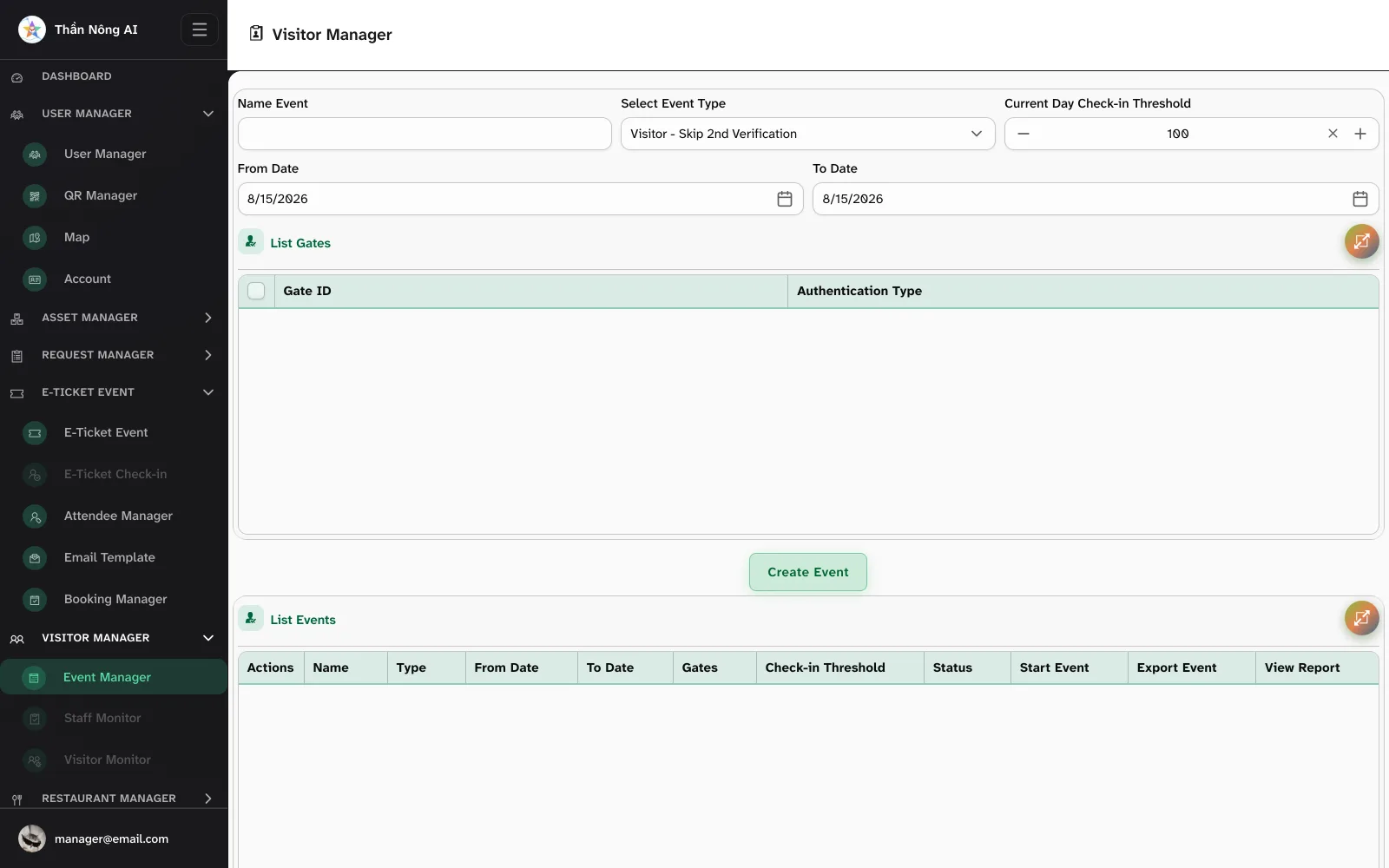The height and width of the screenshot is (868, 1389).
Task: Click the Authentication Type column header
Action: tap(1083, 291)
